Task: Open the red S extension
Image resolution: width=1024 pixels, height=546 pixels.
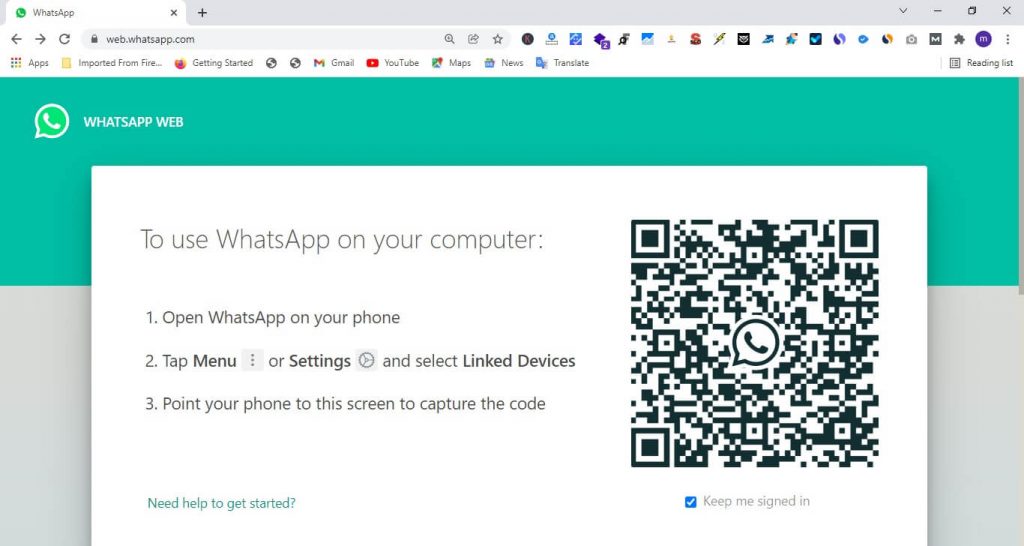Action: (696, 39)
